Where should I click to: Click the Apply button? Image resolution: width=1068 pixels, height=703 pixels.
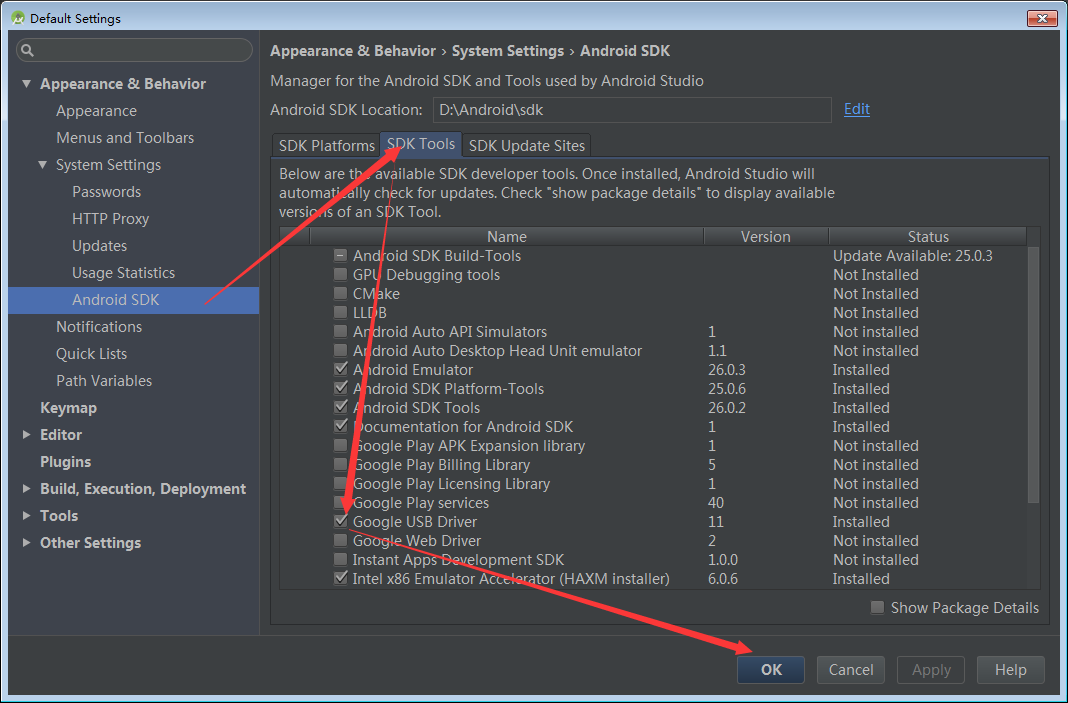[930, 670]
